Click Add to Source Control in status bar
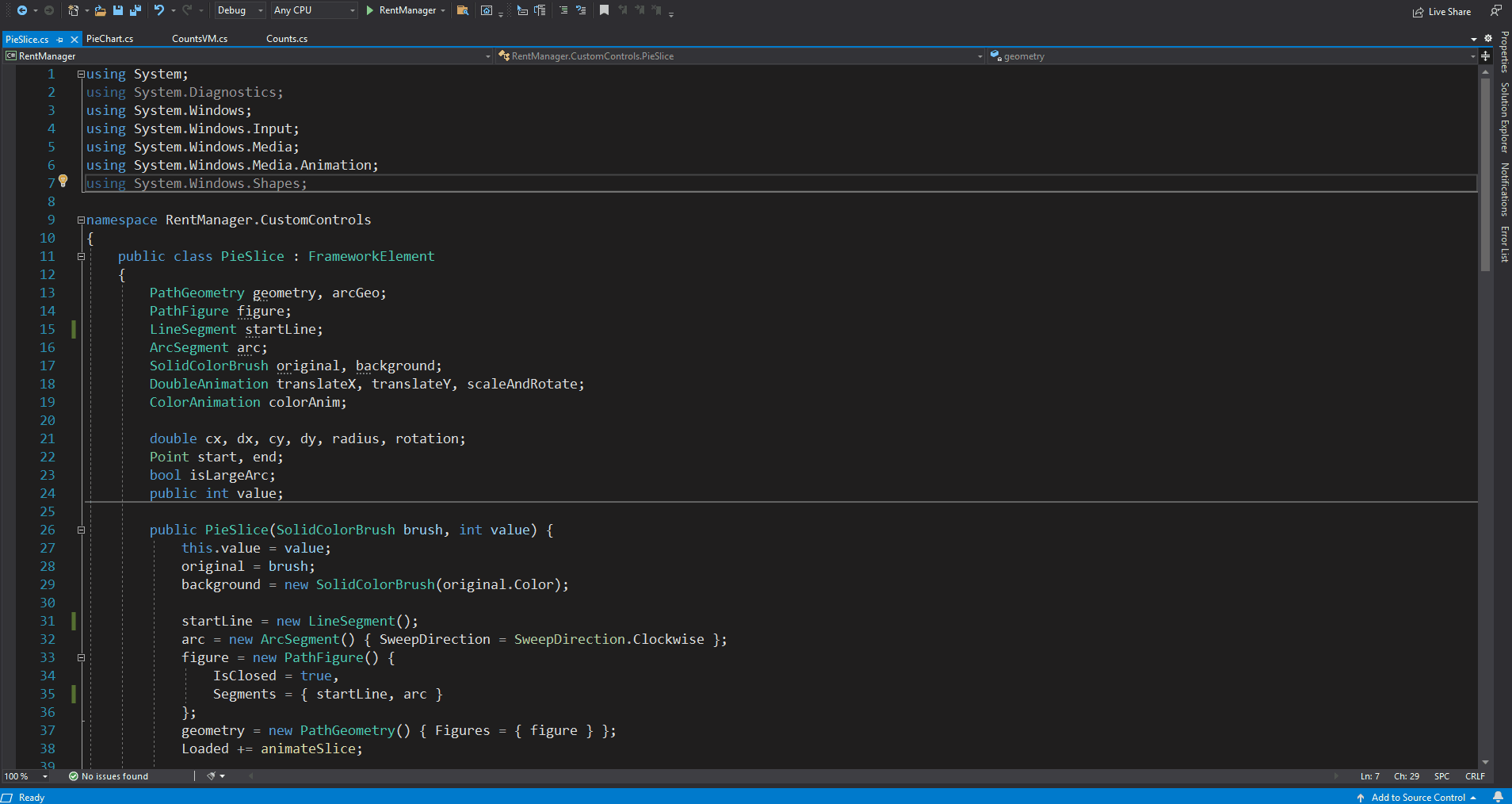Screen dimensions: 1512x804 (x=1417, y=798)
